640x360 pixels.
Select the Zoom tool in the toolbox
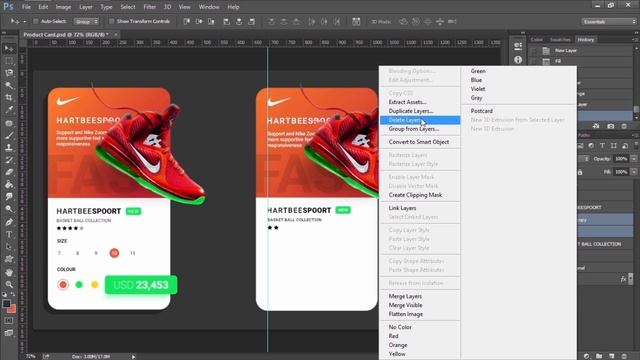9,284
